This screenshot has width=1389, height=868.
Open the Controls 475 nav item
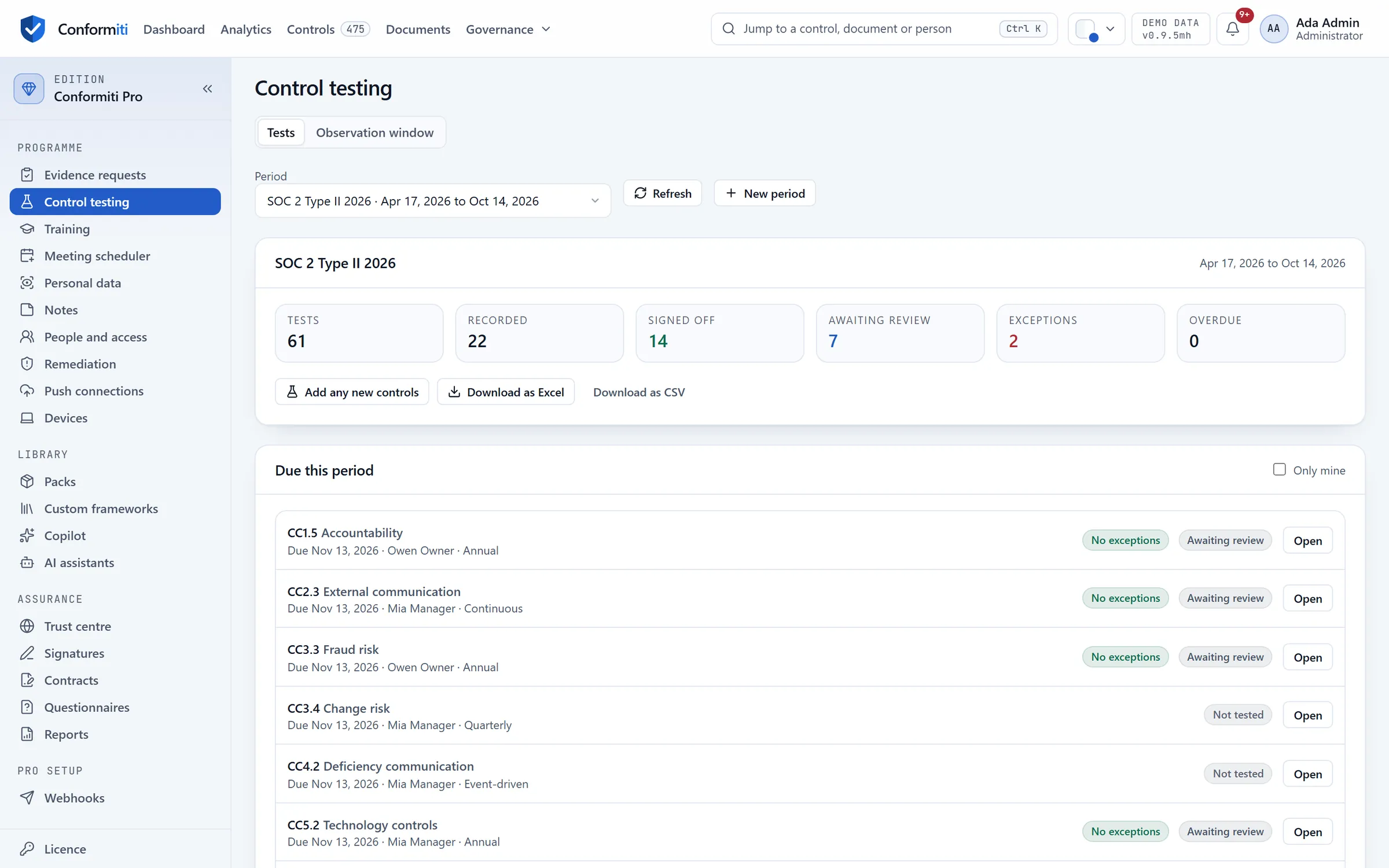(328, 29)
